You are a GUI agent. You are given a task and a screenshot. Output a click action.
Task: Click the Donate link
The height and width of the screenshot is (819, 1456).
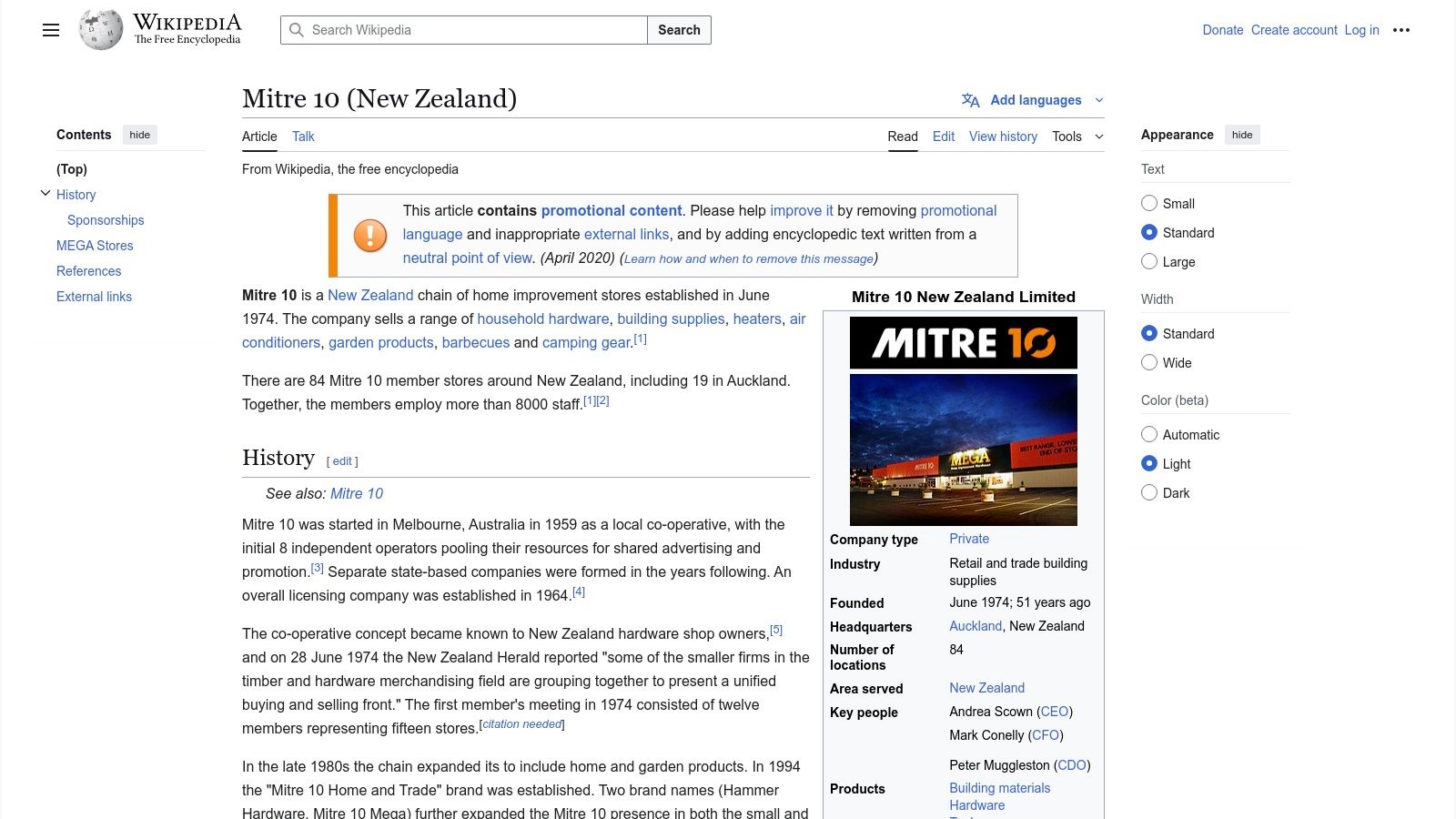coord(1223,30)
